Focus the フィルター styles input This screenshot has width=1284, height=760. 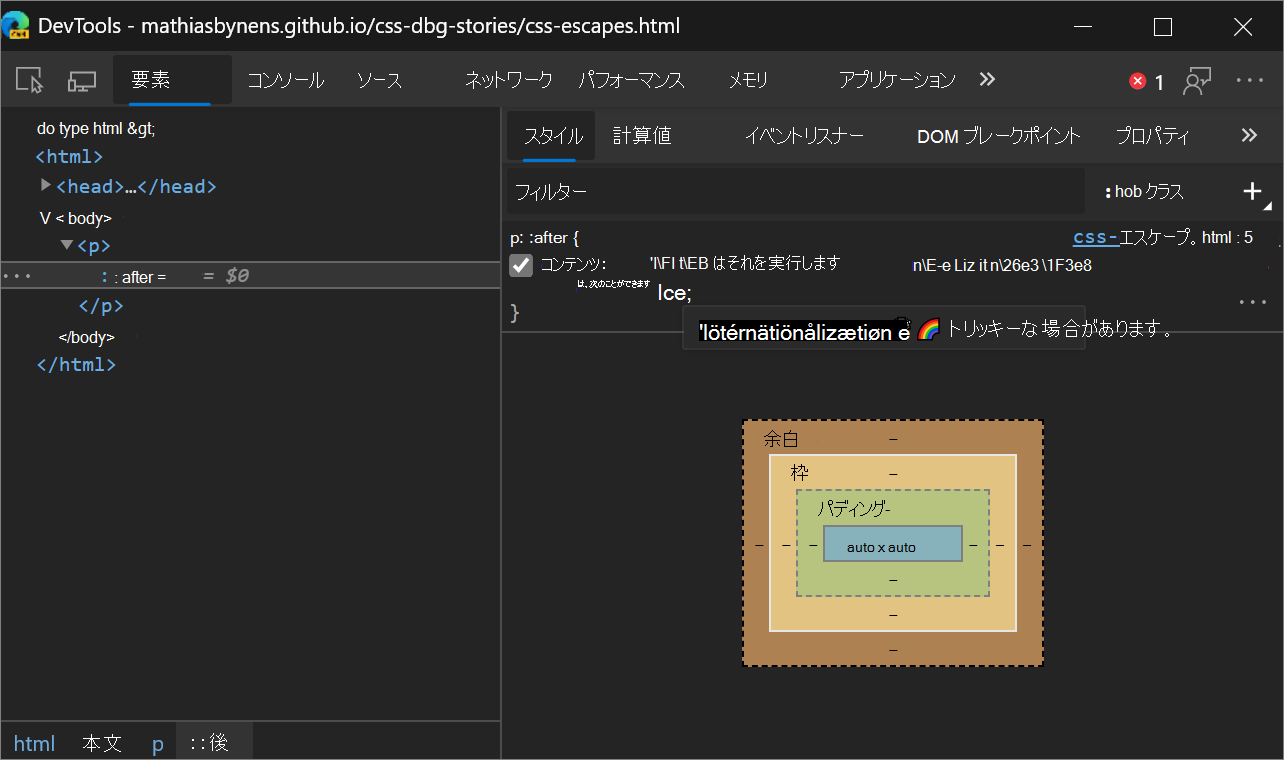coord(796,191)
